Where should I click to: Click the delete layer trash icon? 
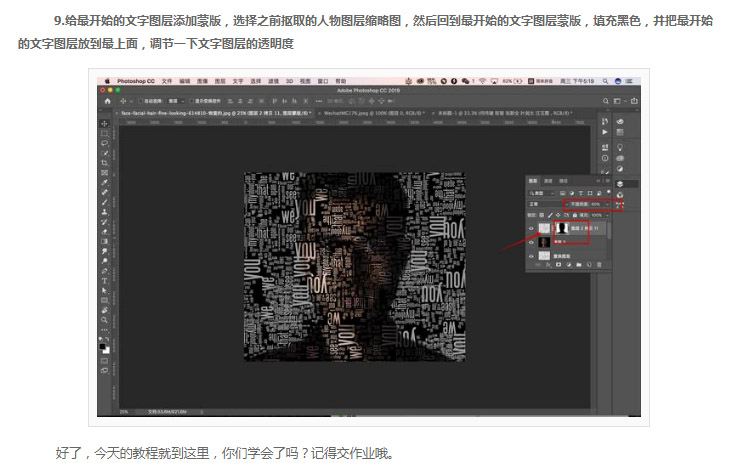[x=599, y=265]
